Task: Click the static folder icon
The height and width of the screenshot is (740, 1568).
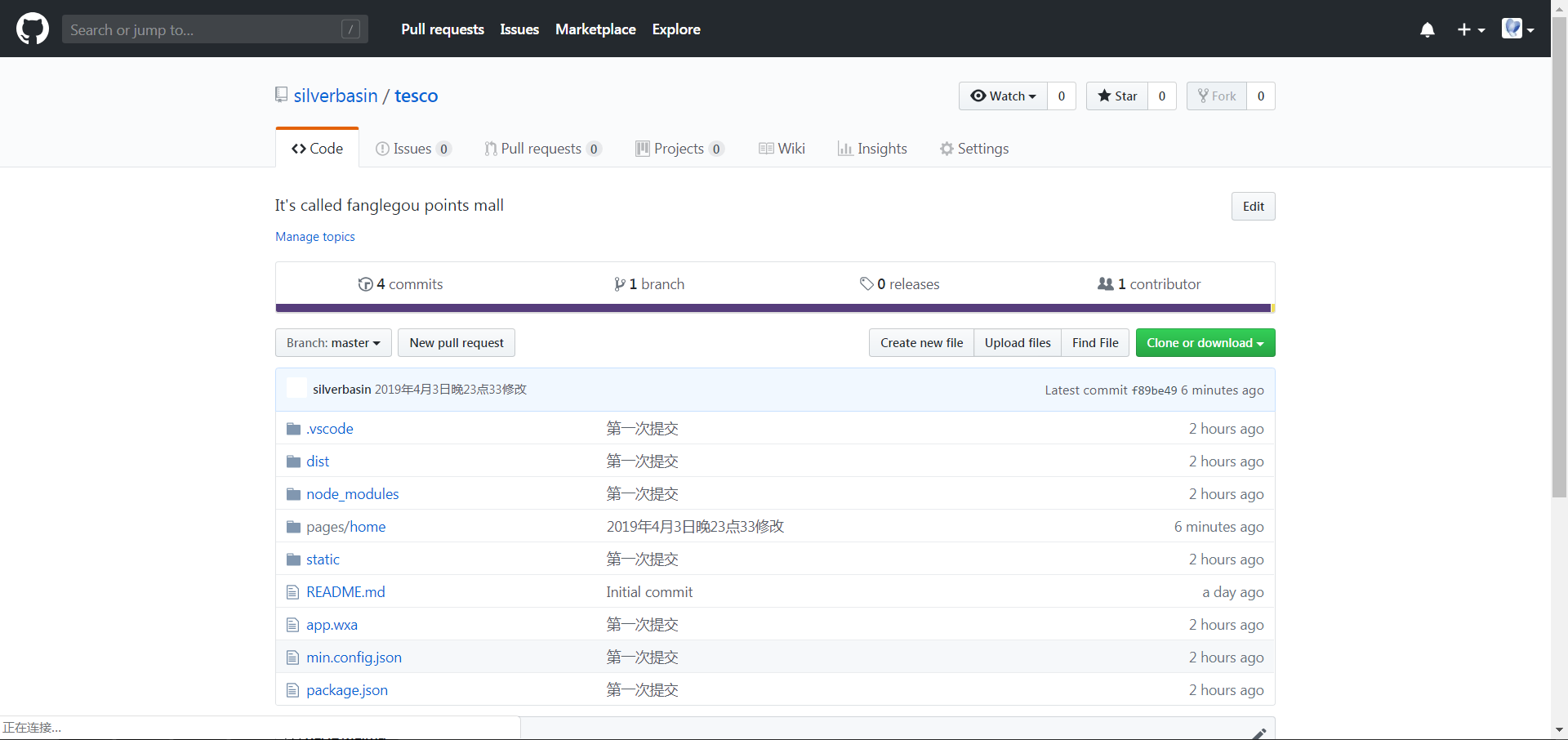Action: pos(294,559)
